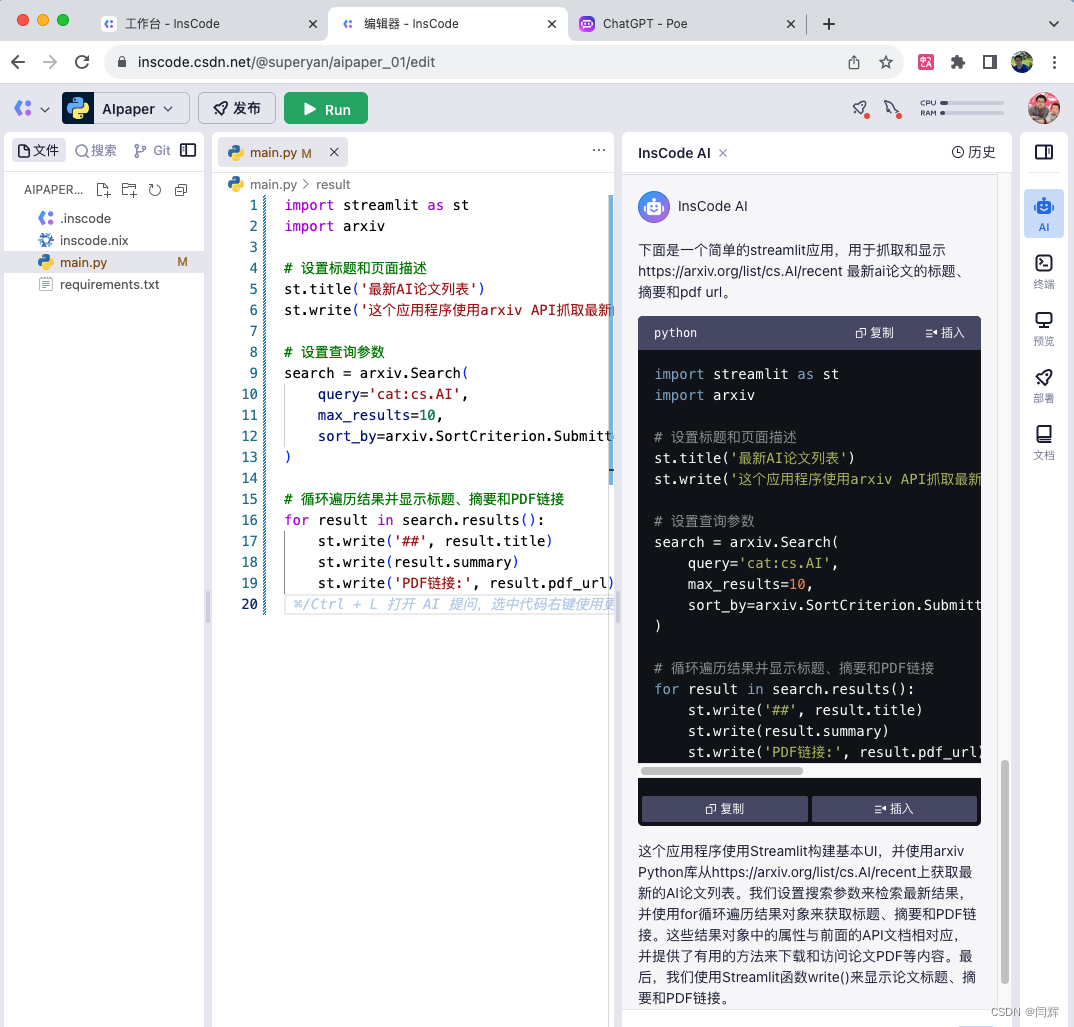Open the browser tab list chevron
1074x1027 pixels.
(1053, 24)
